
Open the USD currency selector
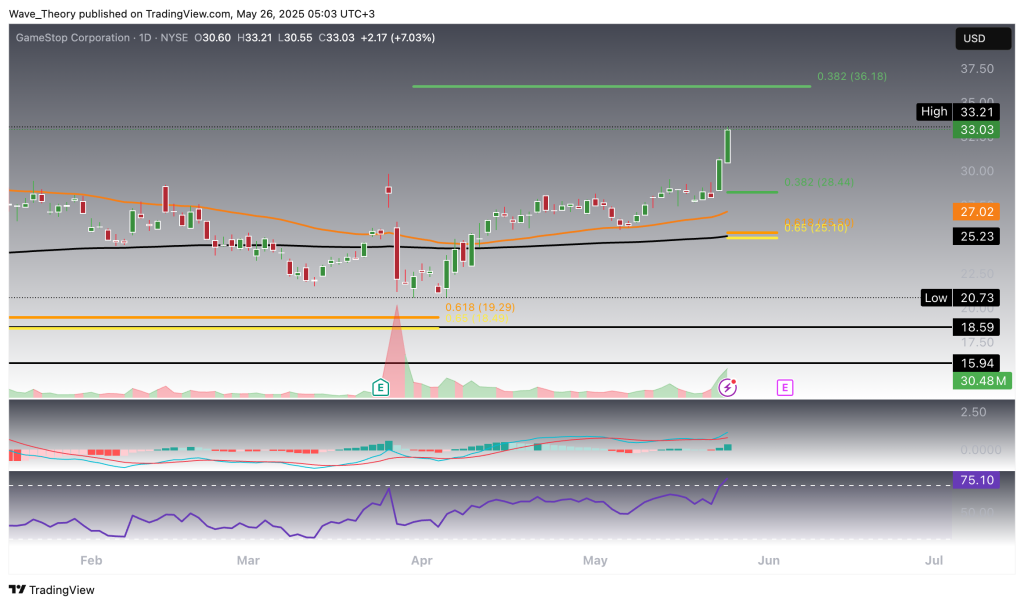click(x=974, y=38)
